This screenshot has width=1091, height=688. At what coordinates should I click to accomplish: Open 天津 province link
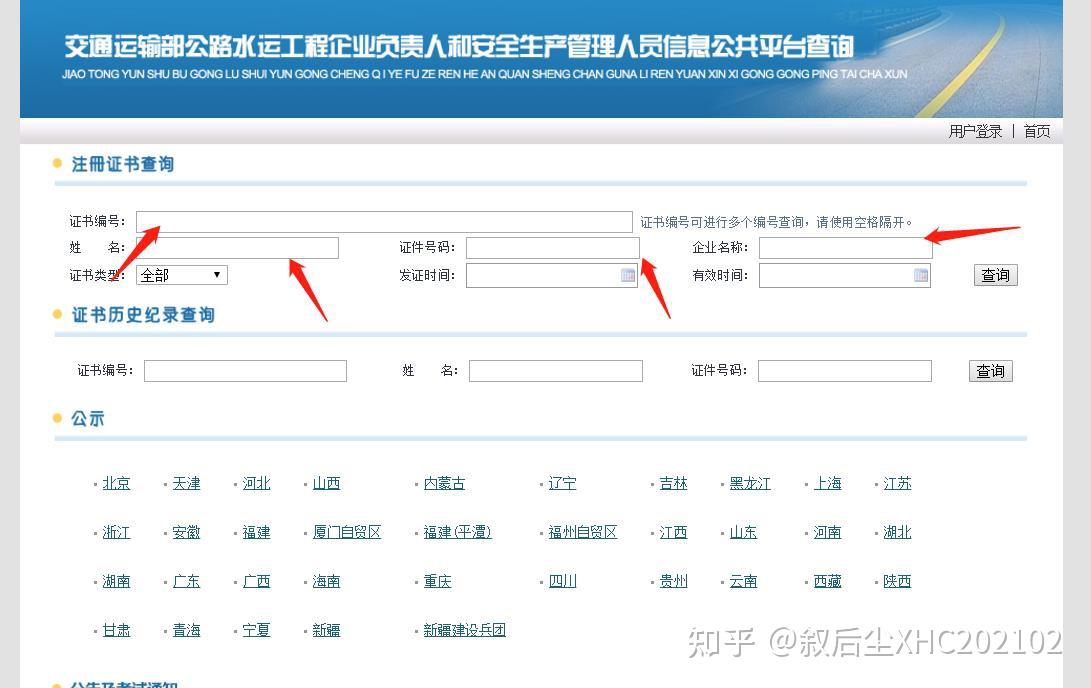click(186, 483)
